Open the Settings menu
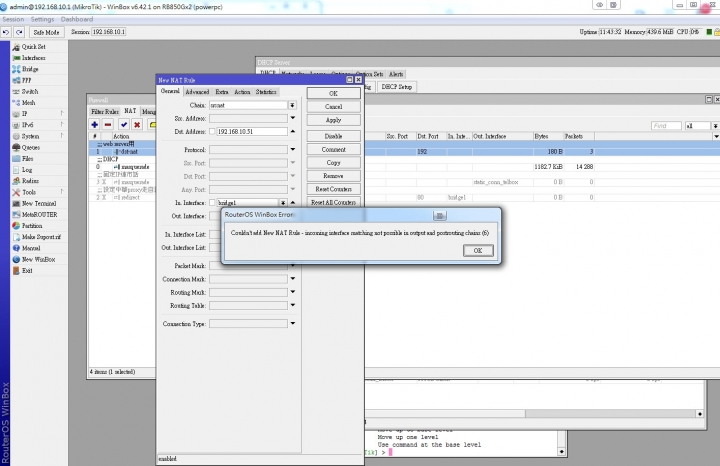The image size is (720, 466). (x=42, y=19)
